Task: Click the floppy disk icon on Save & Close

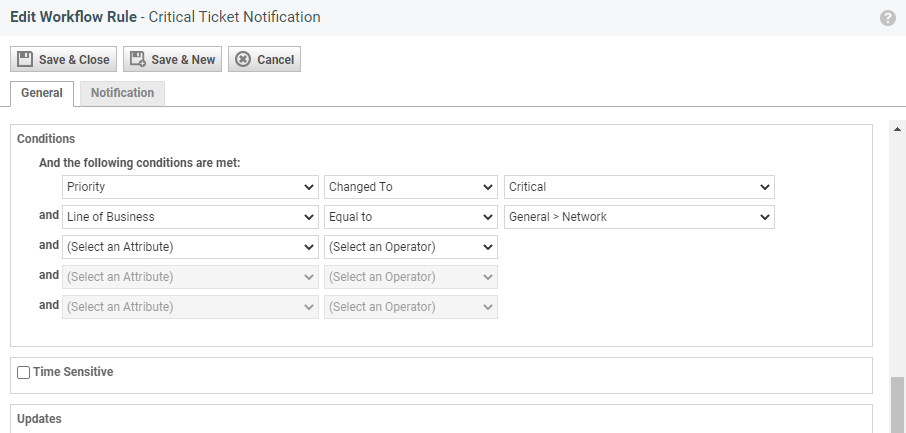Action: [26, 59]
